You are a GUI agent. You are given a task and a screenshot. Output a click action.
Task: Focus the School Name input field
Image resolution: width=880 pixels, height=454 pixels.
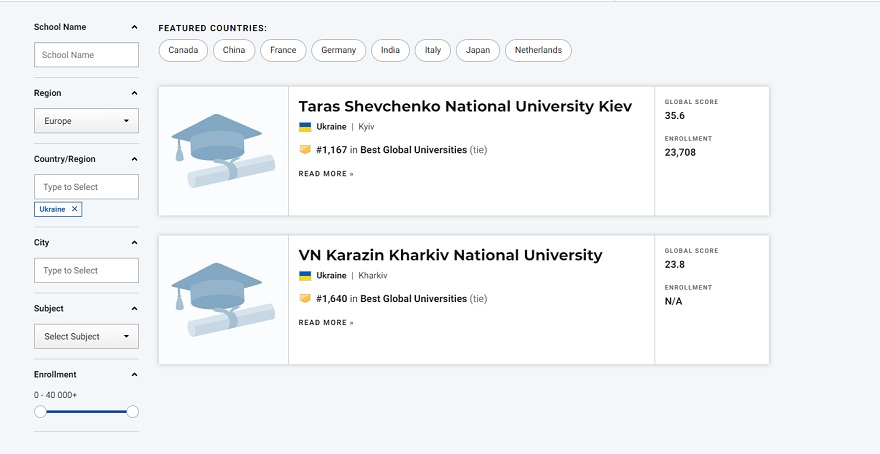(86, 55)
